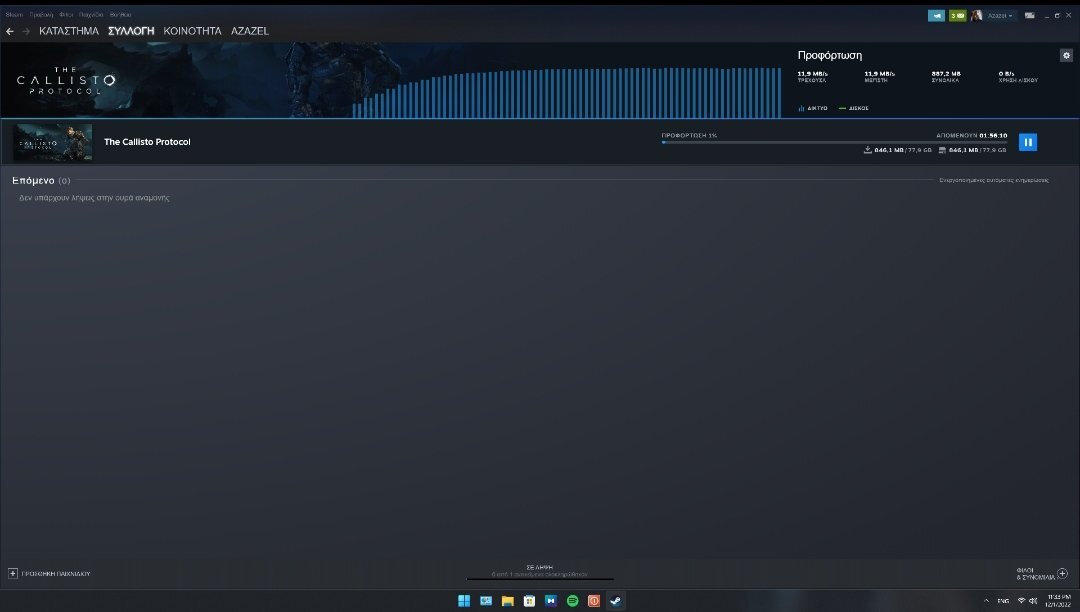
Task: Click the disk written icon
Action: pyautogui.click(x=942, y=149)
